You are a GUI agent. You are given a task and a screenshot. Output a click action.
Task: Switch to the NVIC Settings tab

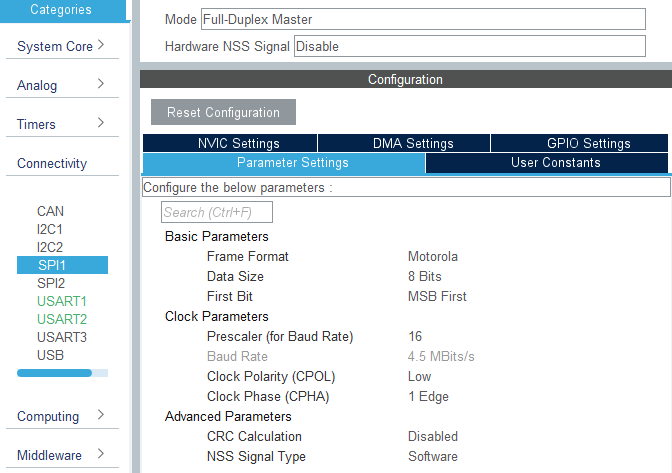pyautogui.click(x=230, y=144)
